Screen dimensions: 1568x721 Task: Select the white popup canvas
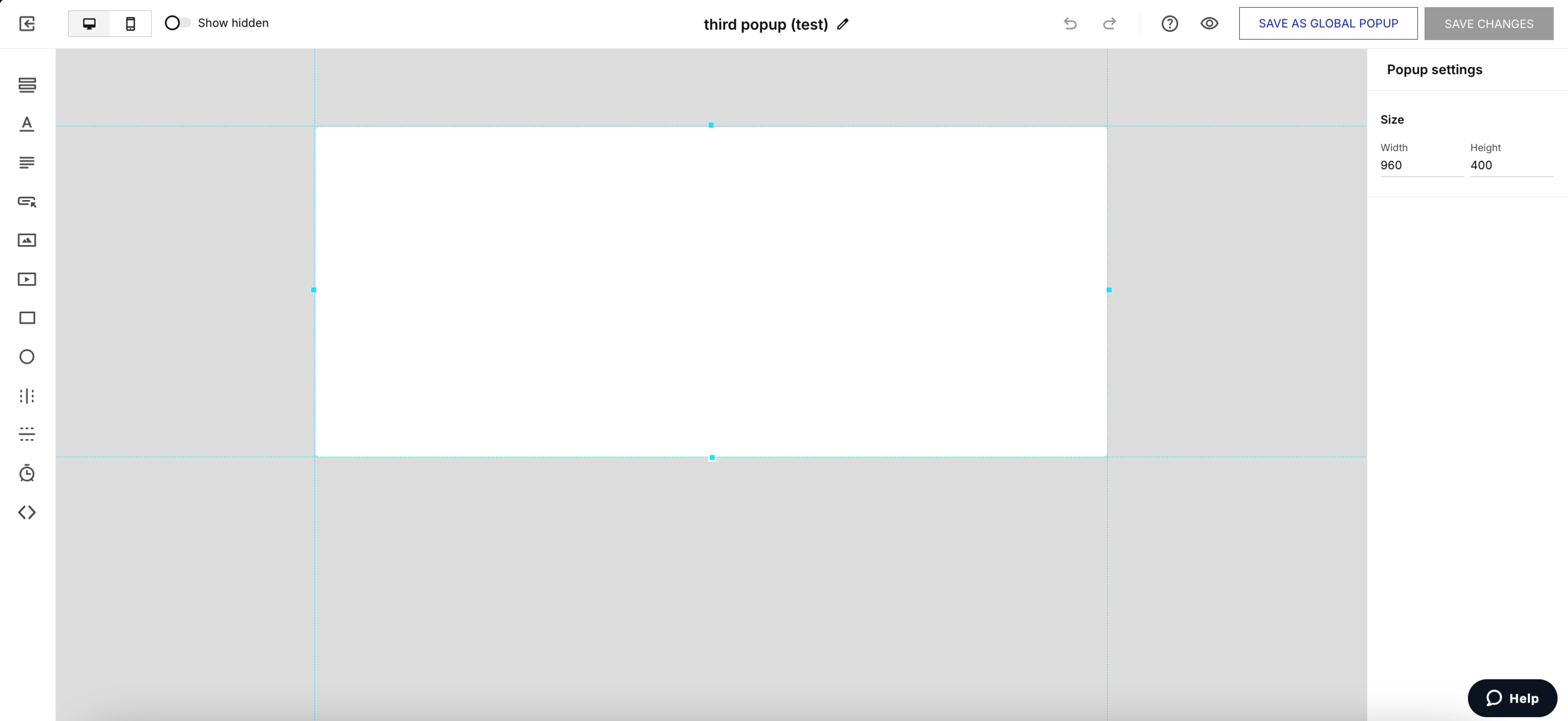(x=711, y=292)
